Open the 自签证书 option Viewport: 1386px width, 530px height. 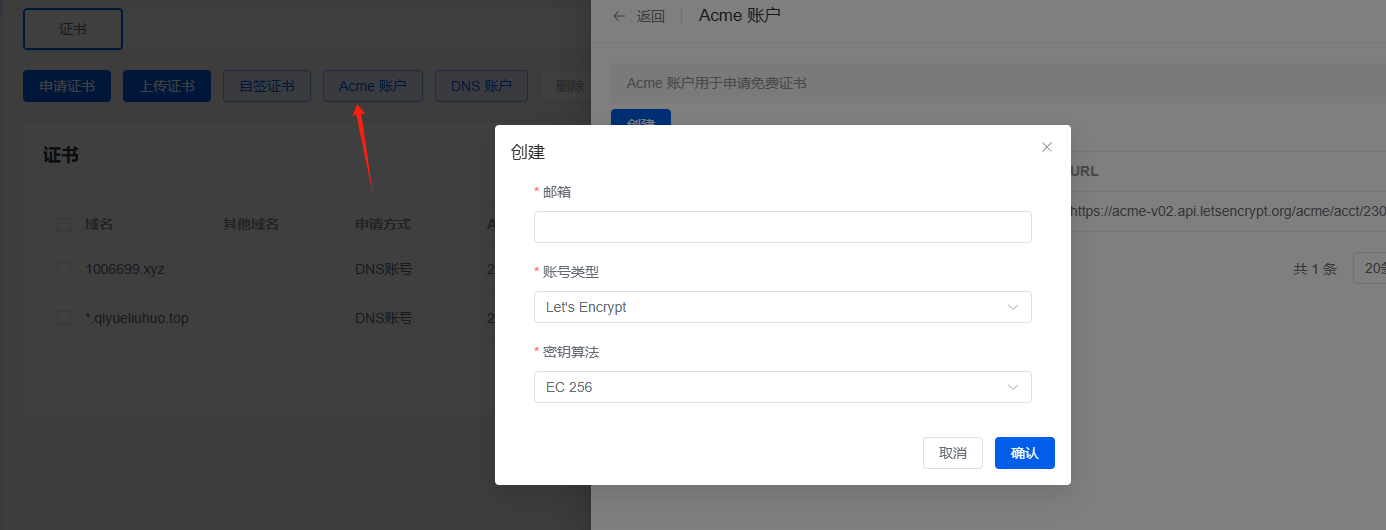tap(267, 86)
